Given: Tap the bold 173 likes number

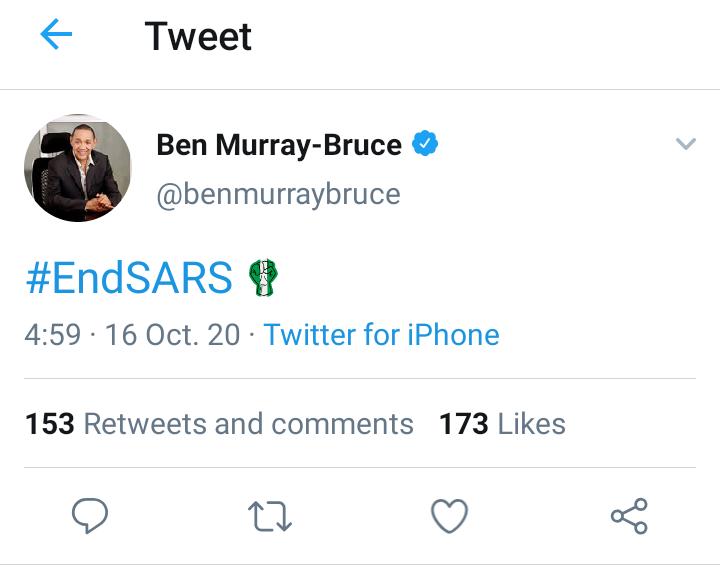Looking at the screenshot, I should 464,423.
